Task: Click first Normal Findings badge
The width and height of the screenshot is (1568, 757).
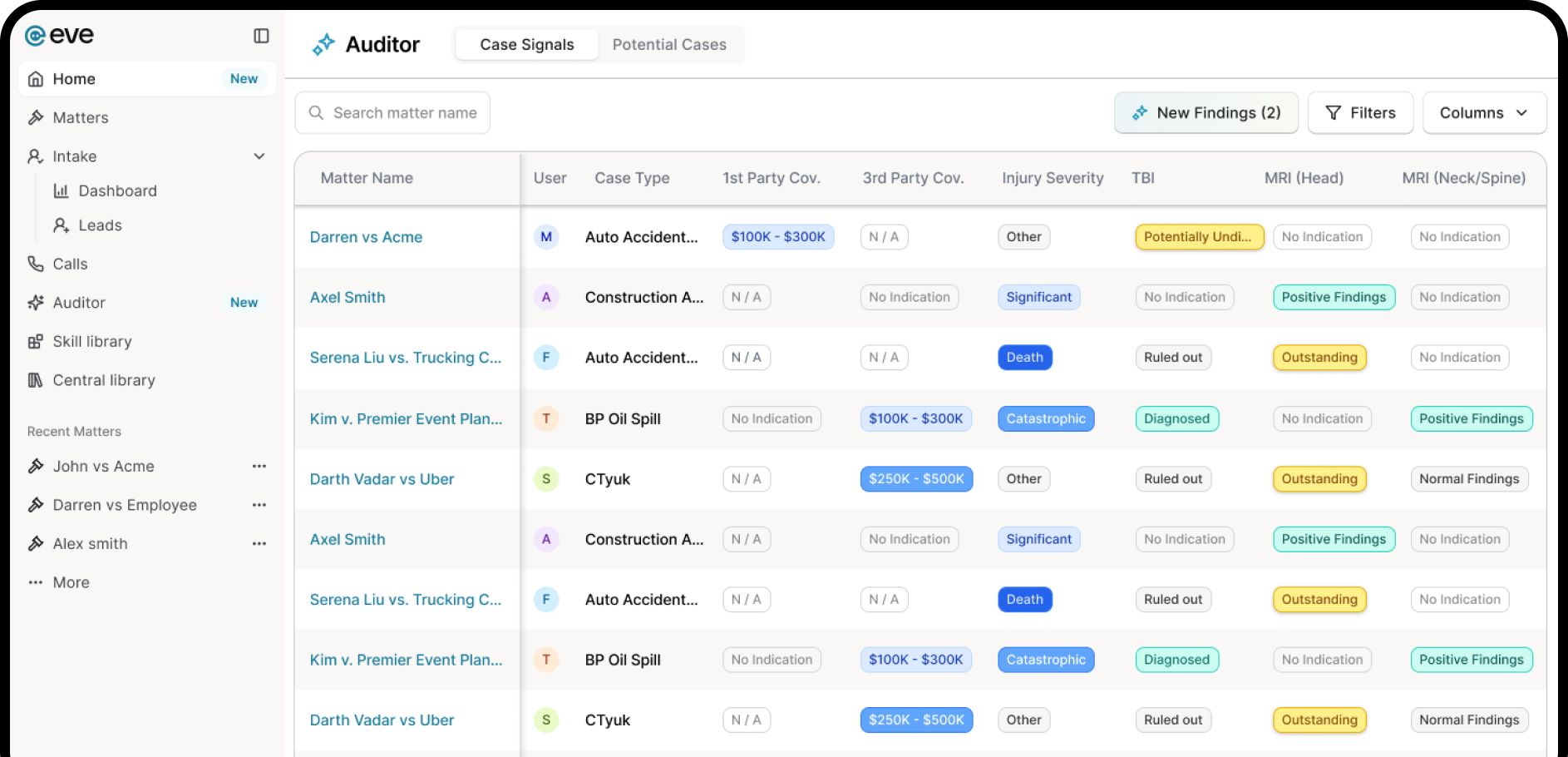Action: tap(1469, 479)
